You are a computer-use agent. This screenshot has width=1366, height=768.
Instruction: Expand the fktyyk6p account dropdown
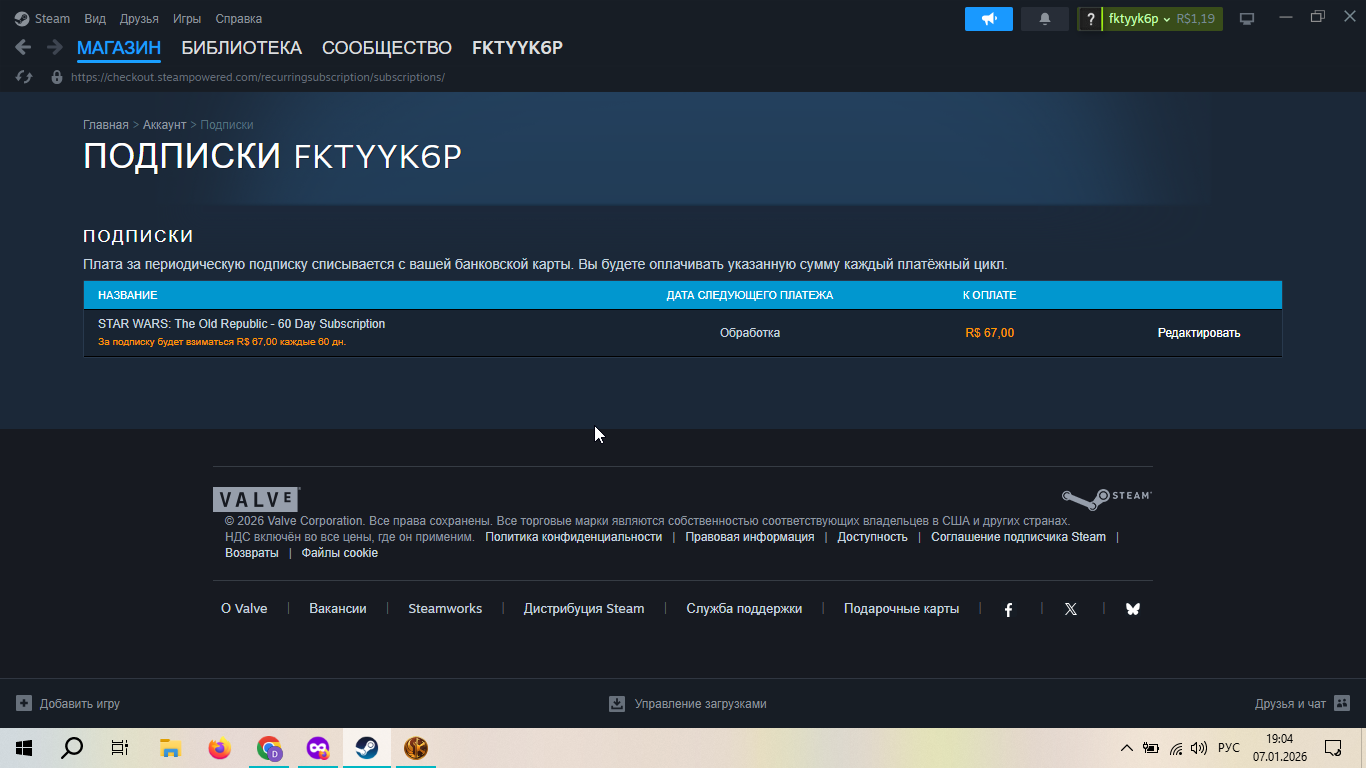coord(1139,19)
